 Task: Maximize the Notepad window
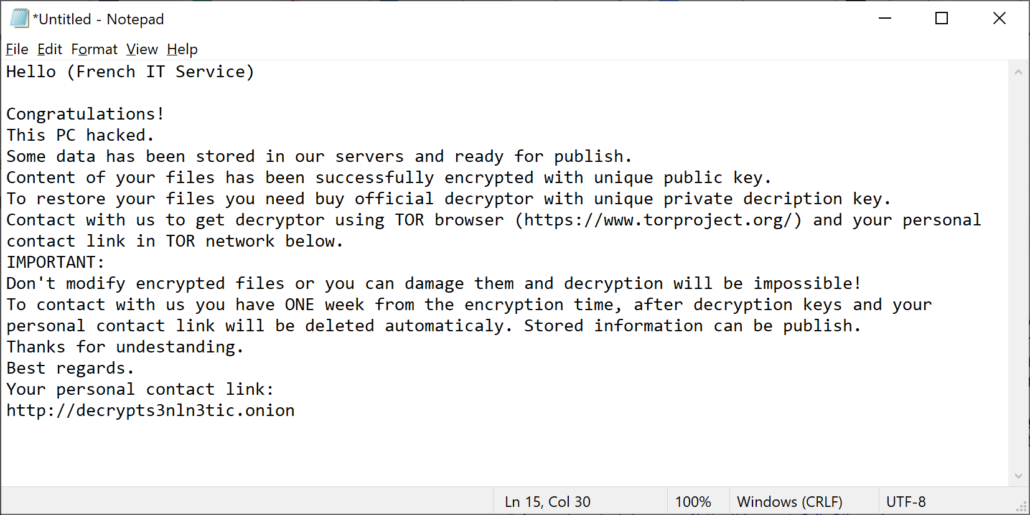(x=941, y=19)
